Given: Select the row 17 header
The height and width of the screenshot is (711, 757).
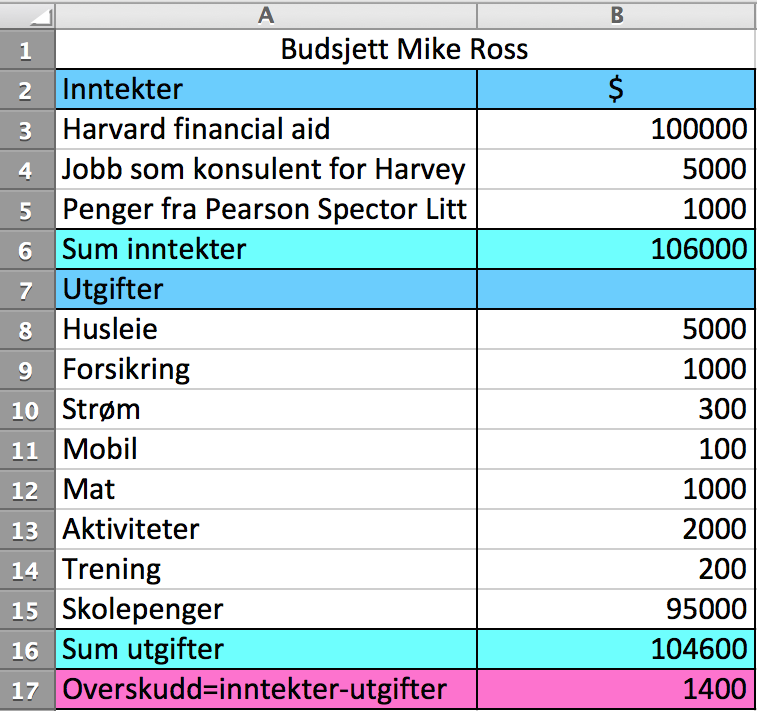Looking at the screenshot, I should coord(27,689).
